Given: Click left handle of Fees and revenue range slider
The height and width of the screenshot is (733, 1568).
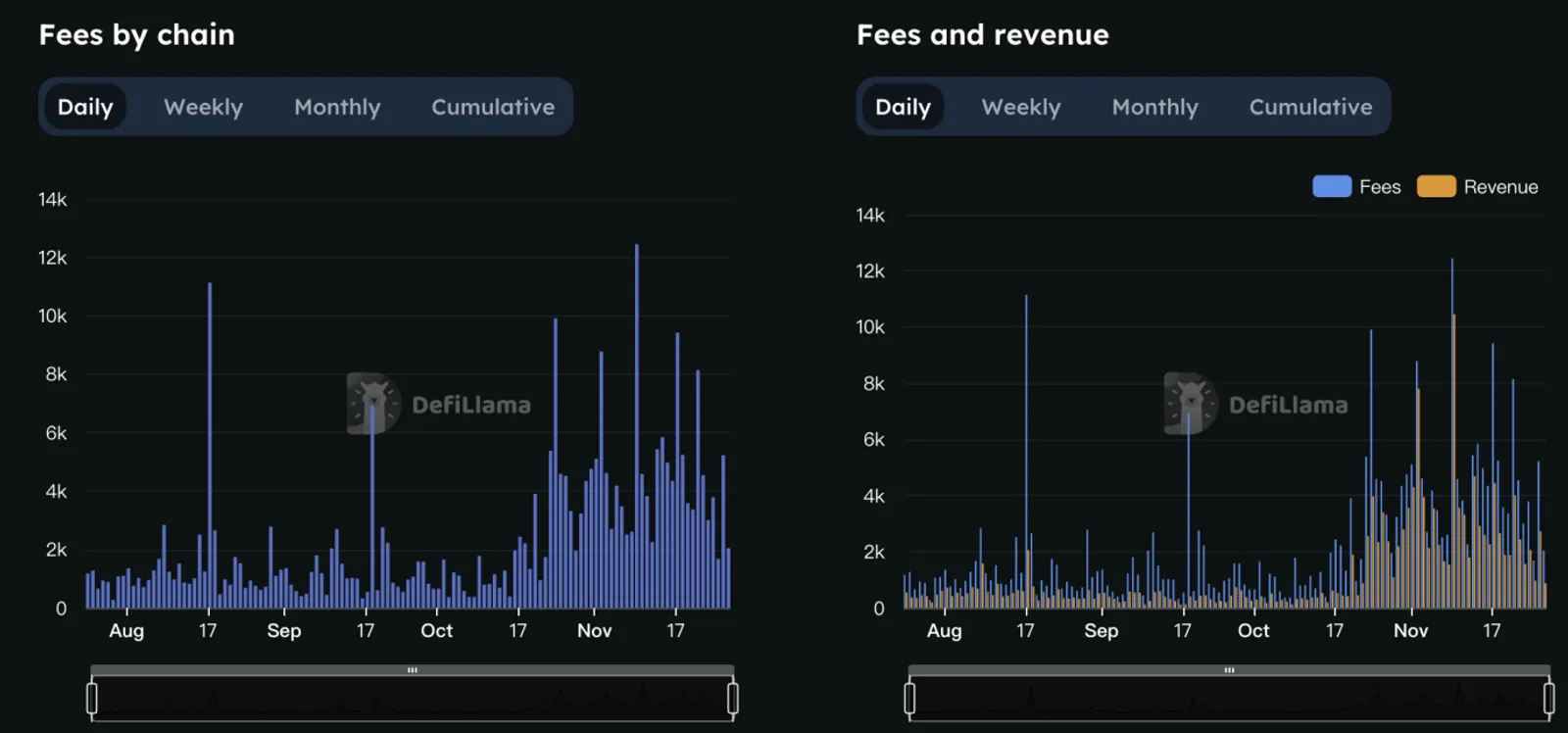Looking at the screenshot, I should (909, 699).
